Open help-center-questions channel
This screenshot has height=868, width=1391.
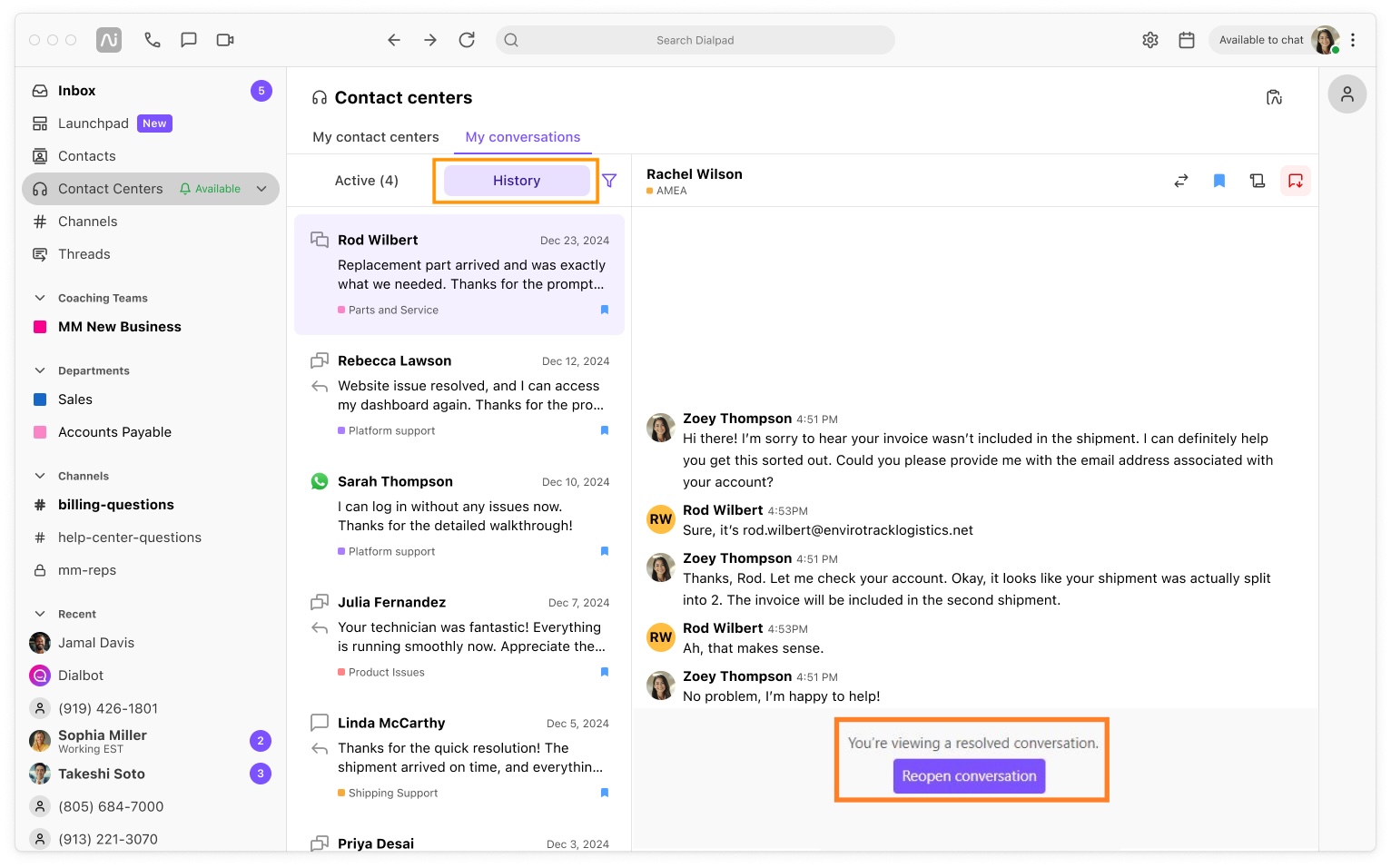(151, 538)
